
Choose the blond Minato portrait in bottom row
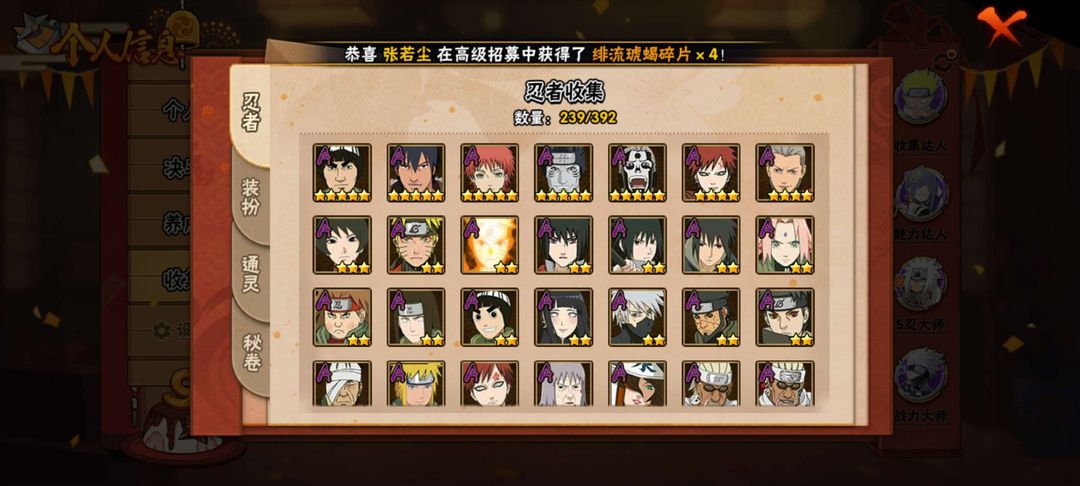(416, 383)
